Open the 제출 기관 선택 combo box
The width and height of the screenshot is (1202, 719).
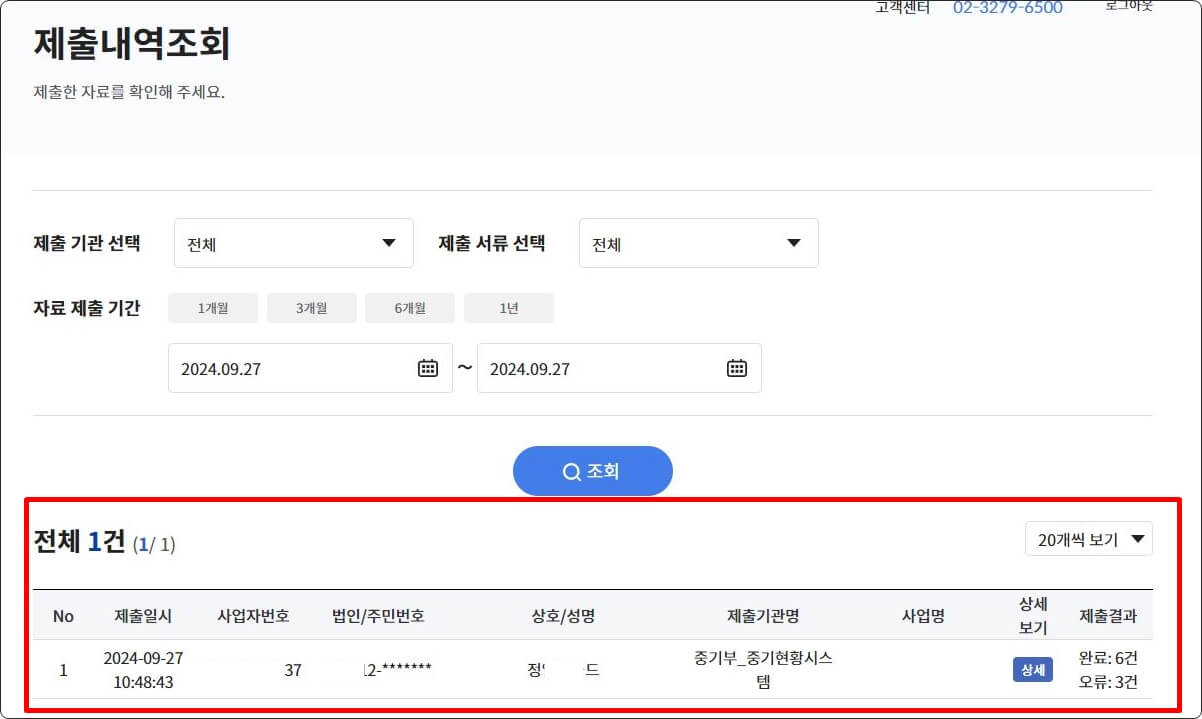[x=293, y=242]
